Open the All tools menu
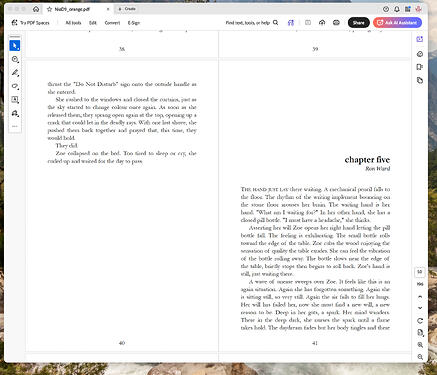Viewport: 437px width, 375px height. tap(73, 23)
